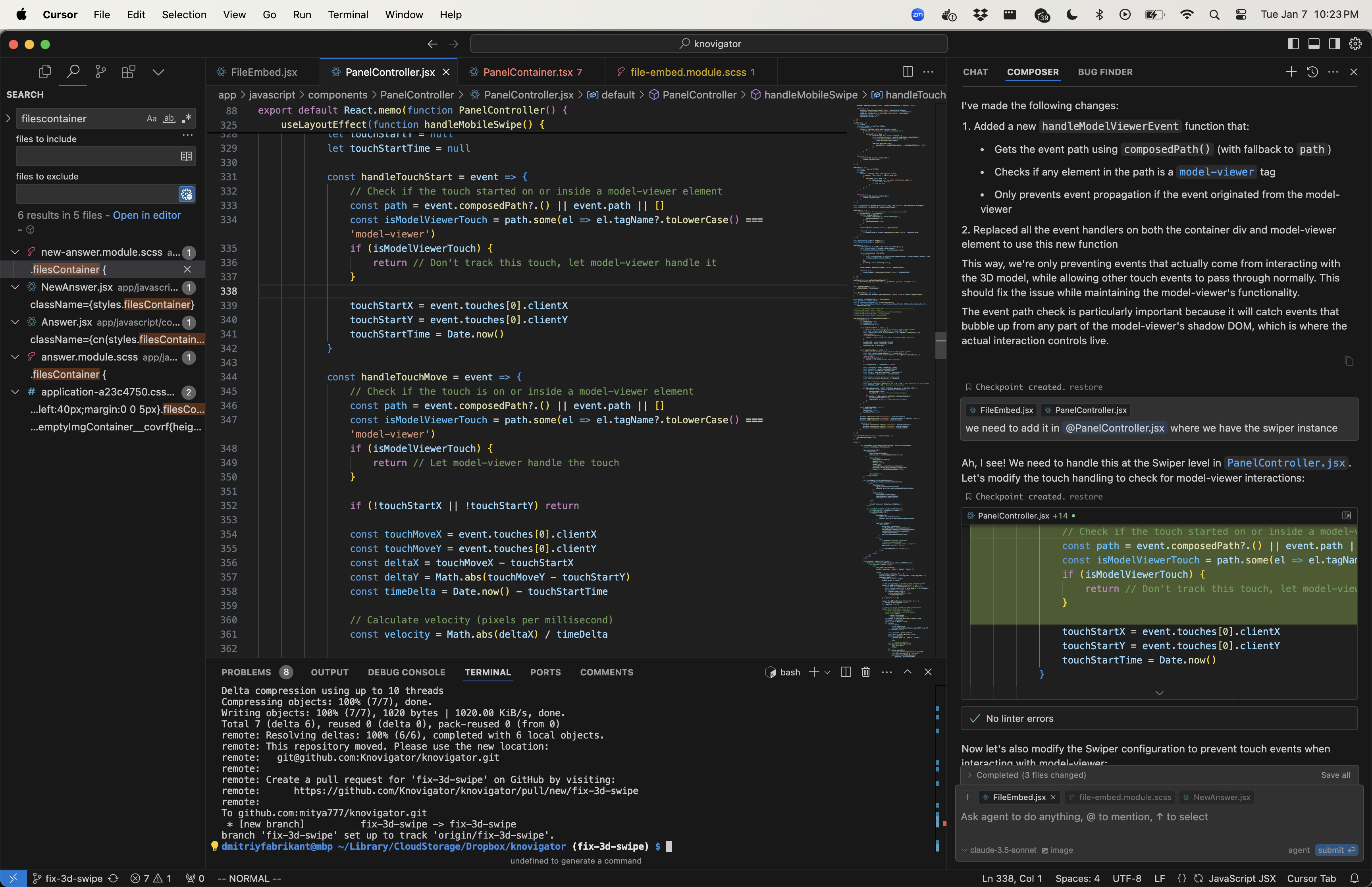Open the Source Control view icon
The image size is (1372, 887).
point(101,71)
